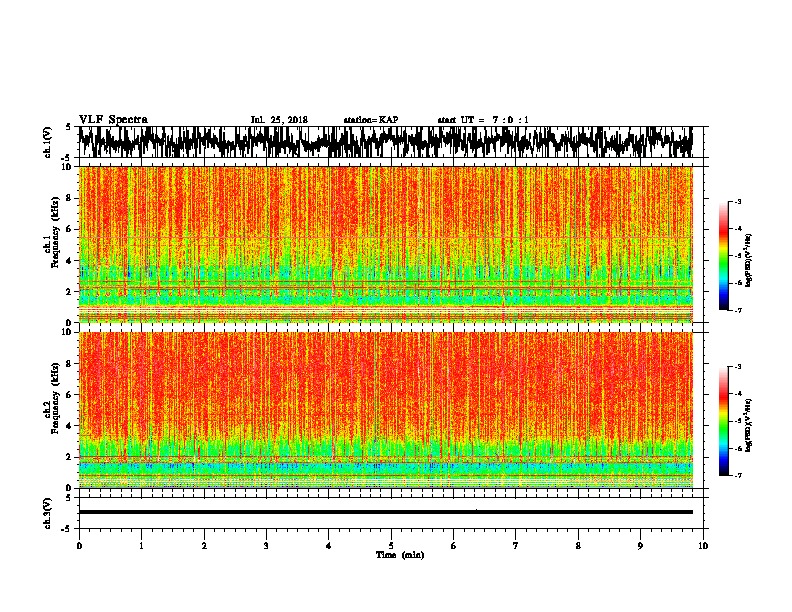Select the '6' kHz tick on ch.1 spectrogram
792x612 pixels.
(70, 230)
